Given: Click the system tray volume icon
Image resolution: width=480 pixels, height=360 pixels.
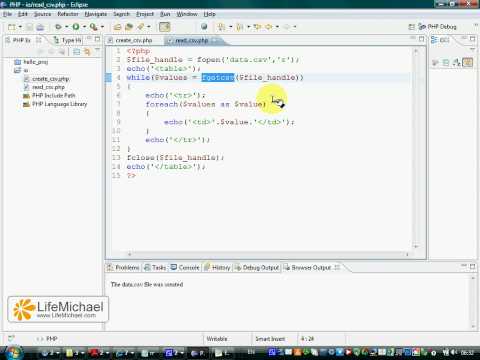Looking at the screenshot, I should pos(454,352).
